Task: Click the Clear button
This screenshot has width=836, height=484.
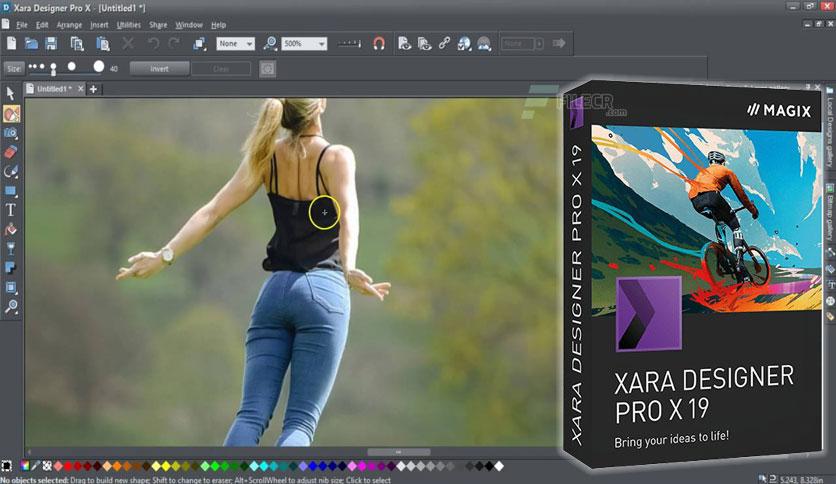Action: [221, 69]
